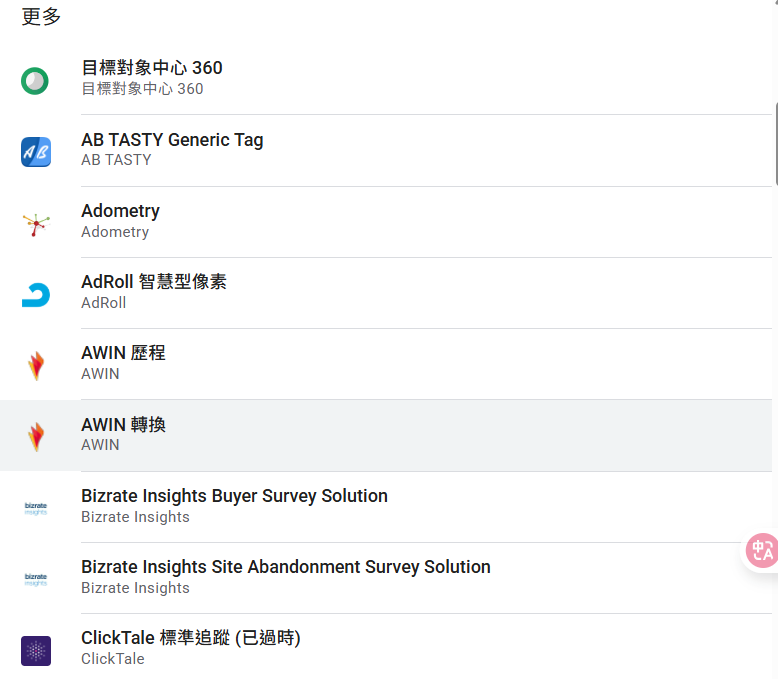Choose ClickTale 標準追蹤 (已過時)
The image size is (778, 679).
click(x=191, y=638)
